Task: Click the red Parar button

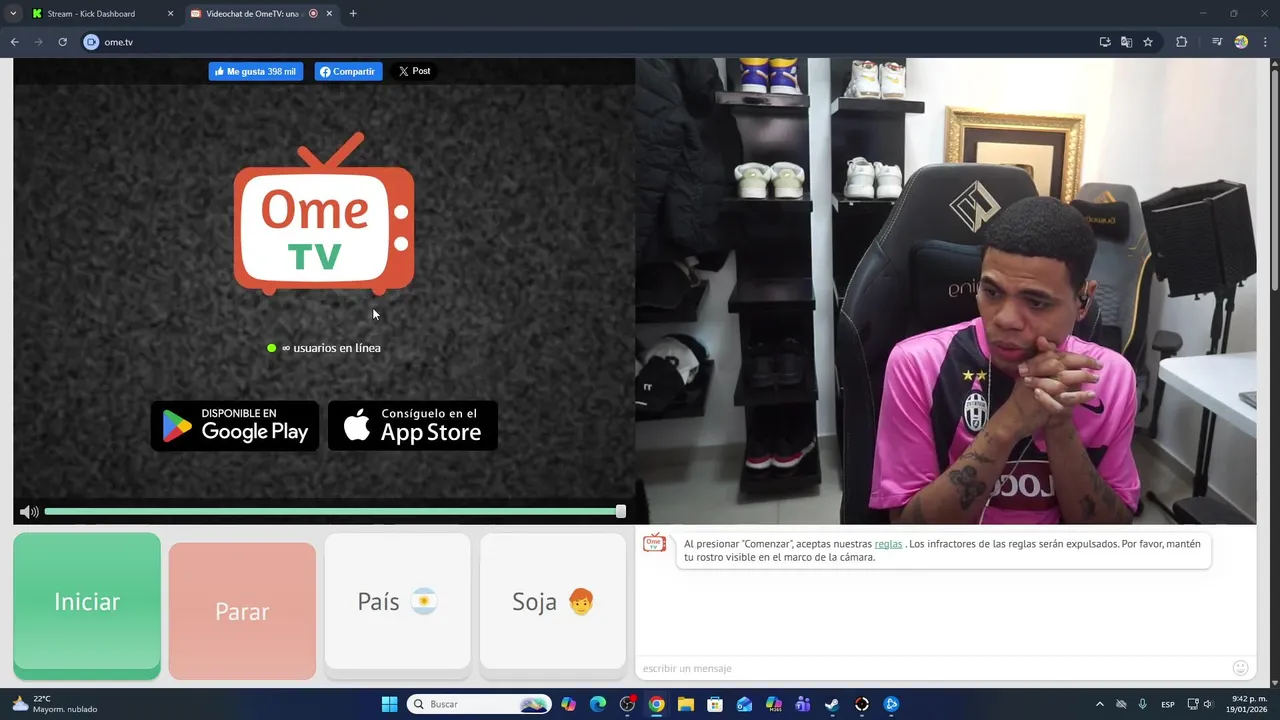Action: tap(242, 611)
